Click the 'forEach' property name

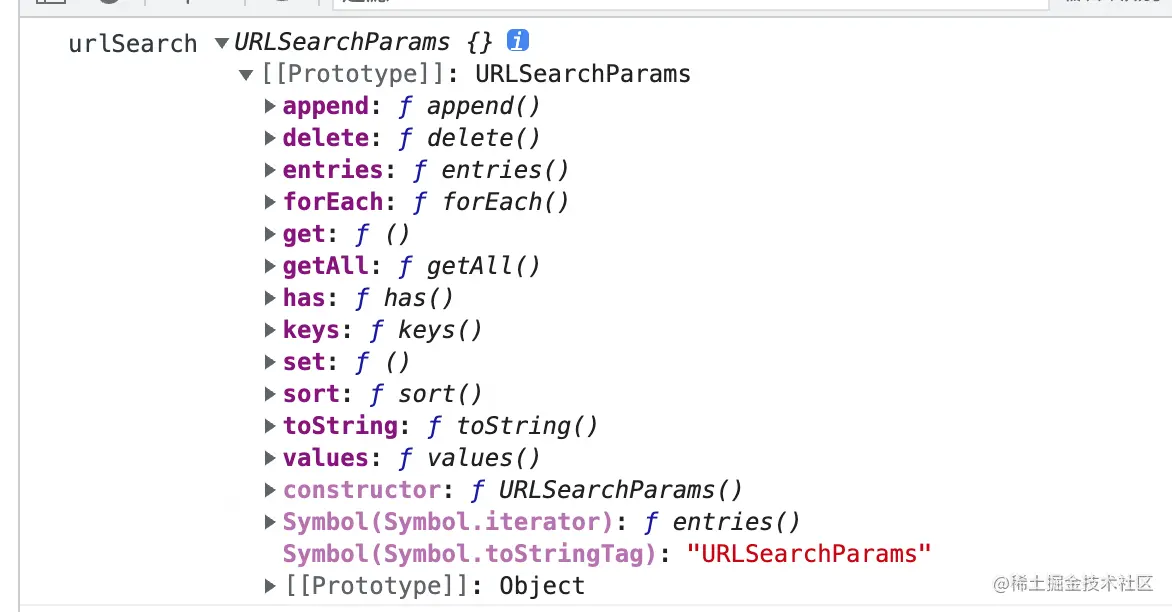pyautogui.click(x=333, y=202)
